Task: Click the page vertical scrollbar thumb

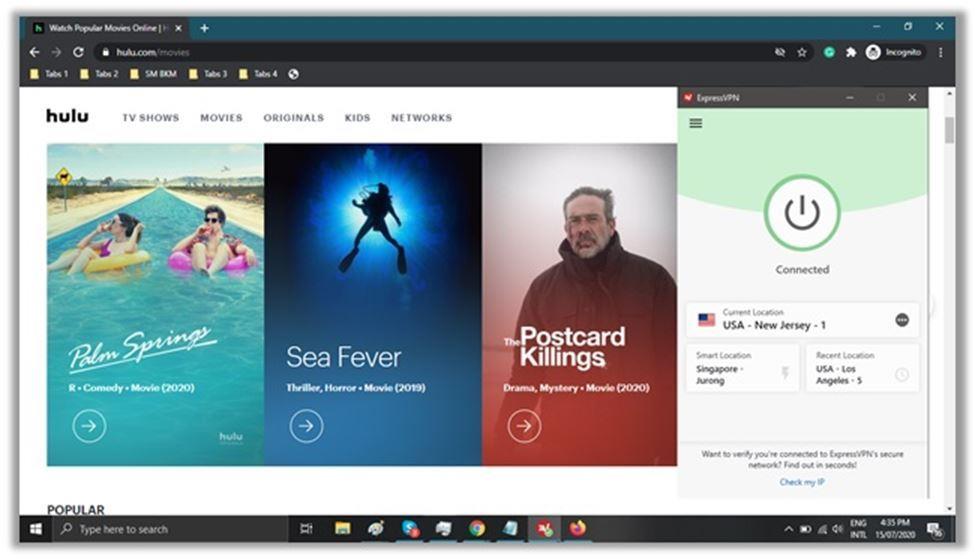Action: [949, 130]
